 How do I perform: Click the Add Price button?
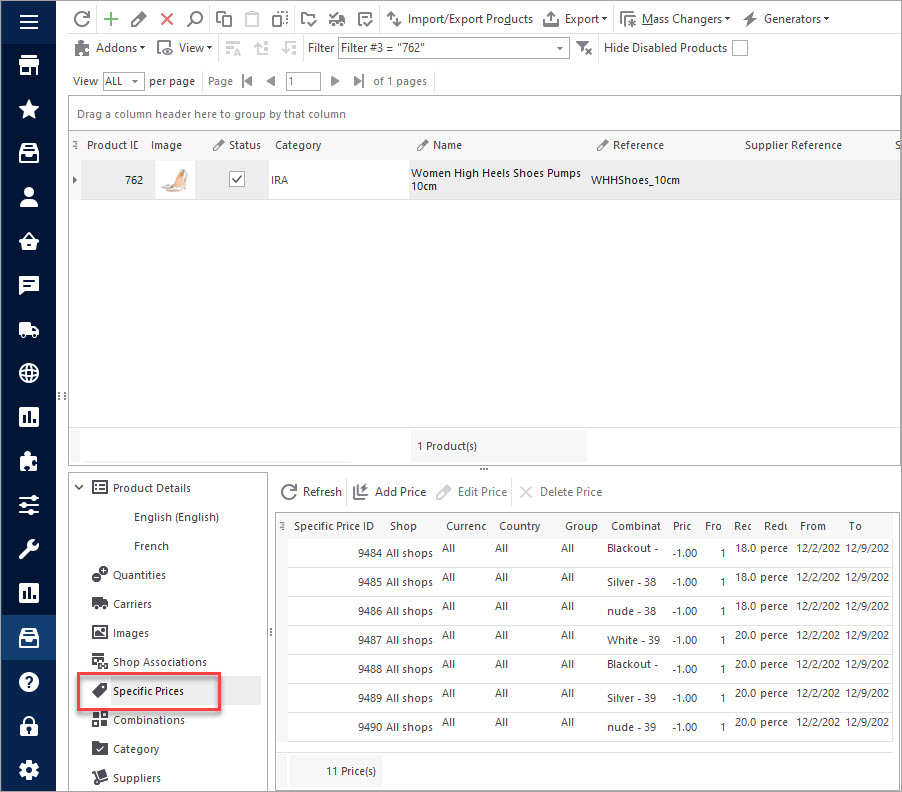click(x=389, y=492)
